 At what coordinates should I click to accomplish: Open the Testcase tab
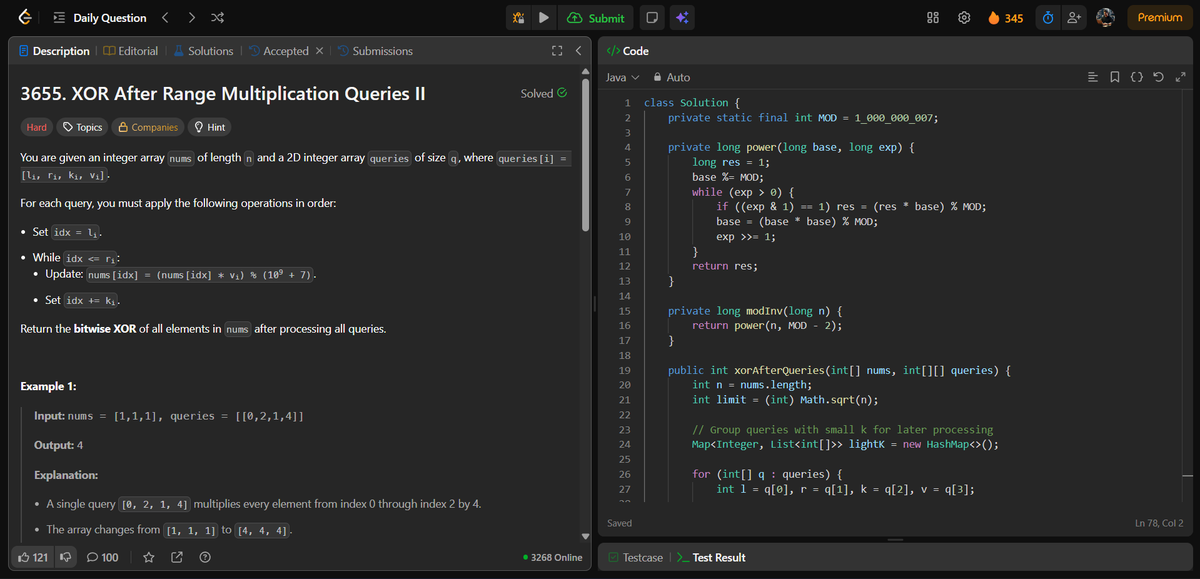pyautogui.click(x=635, y=557)
